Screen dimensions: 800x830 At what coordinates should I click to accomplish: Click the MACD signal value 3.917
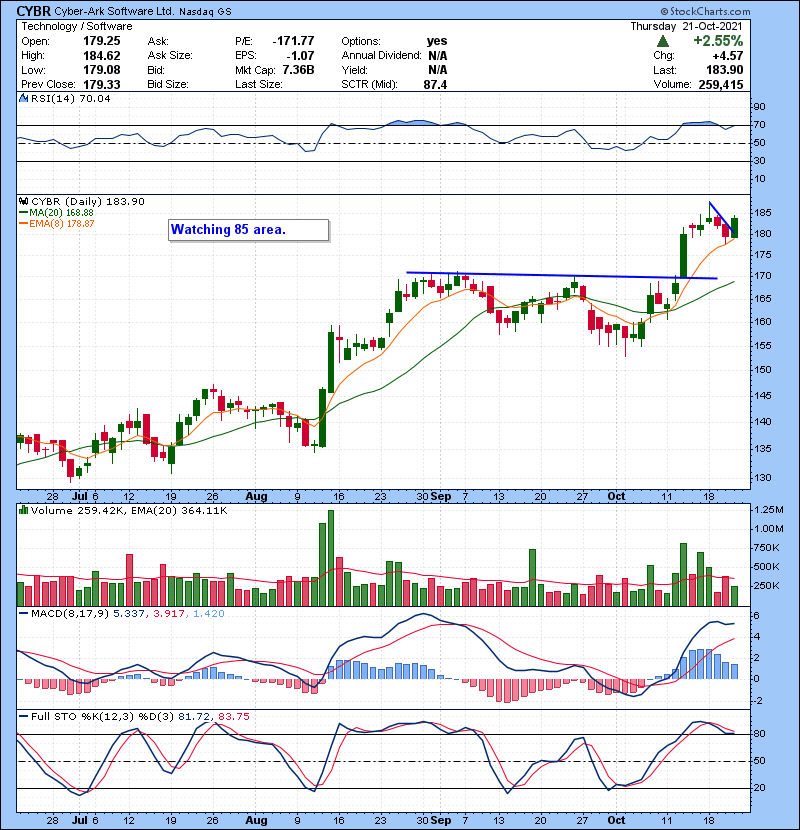(x=169, y=614)
